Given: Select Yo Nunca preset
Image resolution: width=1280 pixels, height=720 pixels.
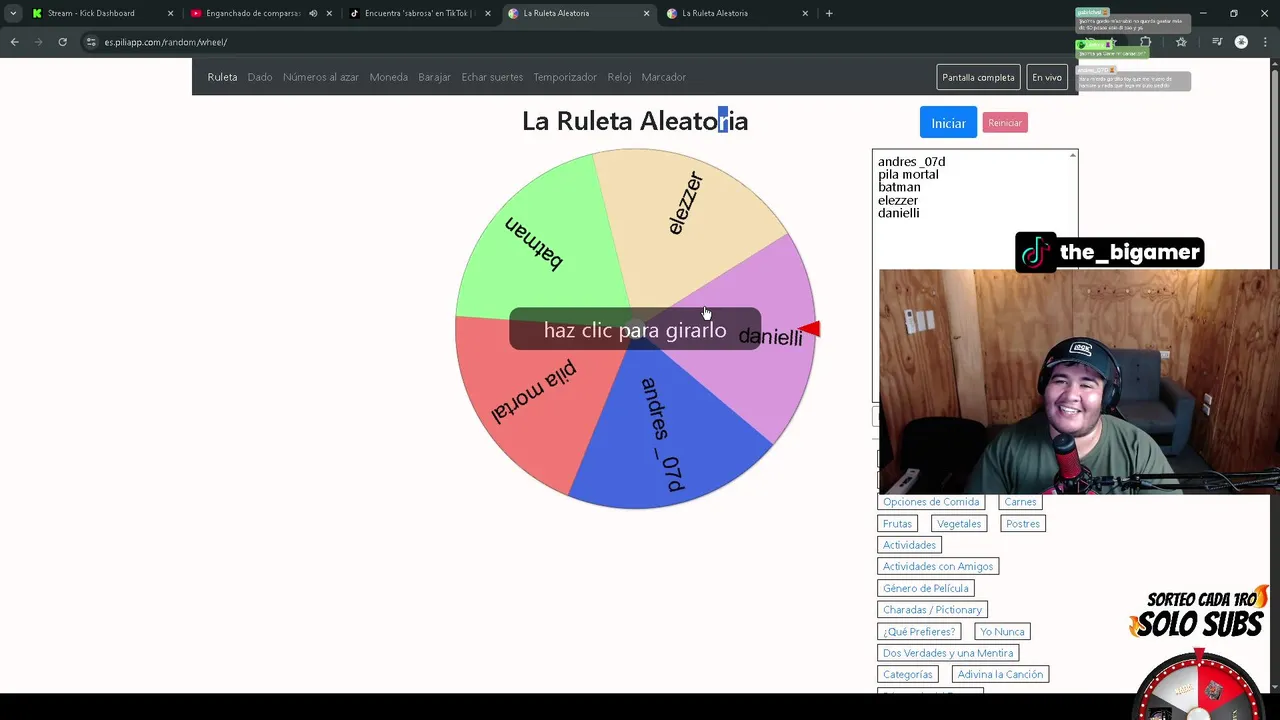Looking at the screenshot, I should coord(1002,632).
